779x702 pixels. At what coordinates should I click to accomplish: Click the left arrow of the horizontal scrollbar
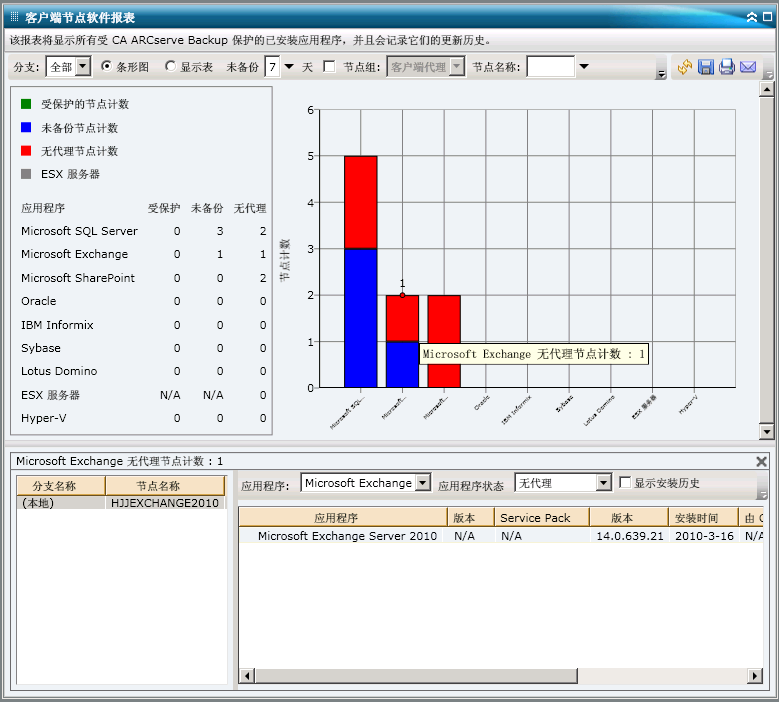[247, 676]
